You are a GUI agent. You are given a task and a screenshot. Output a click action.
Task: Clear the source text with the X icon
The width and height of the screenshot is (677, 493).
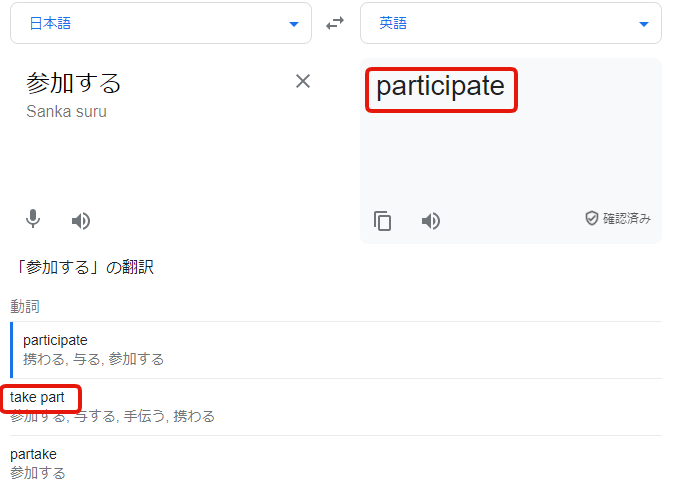(303, 81)
